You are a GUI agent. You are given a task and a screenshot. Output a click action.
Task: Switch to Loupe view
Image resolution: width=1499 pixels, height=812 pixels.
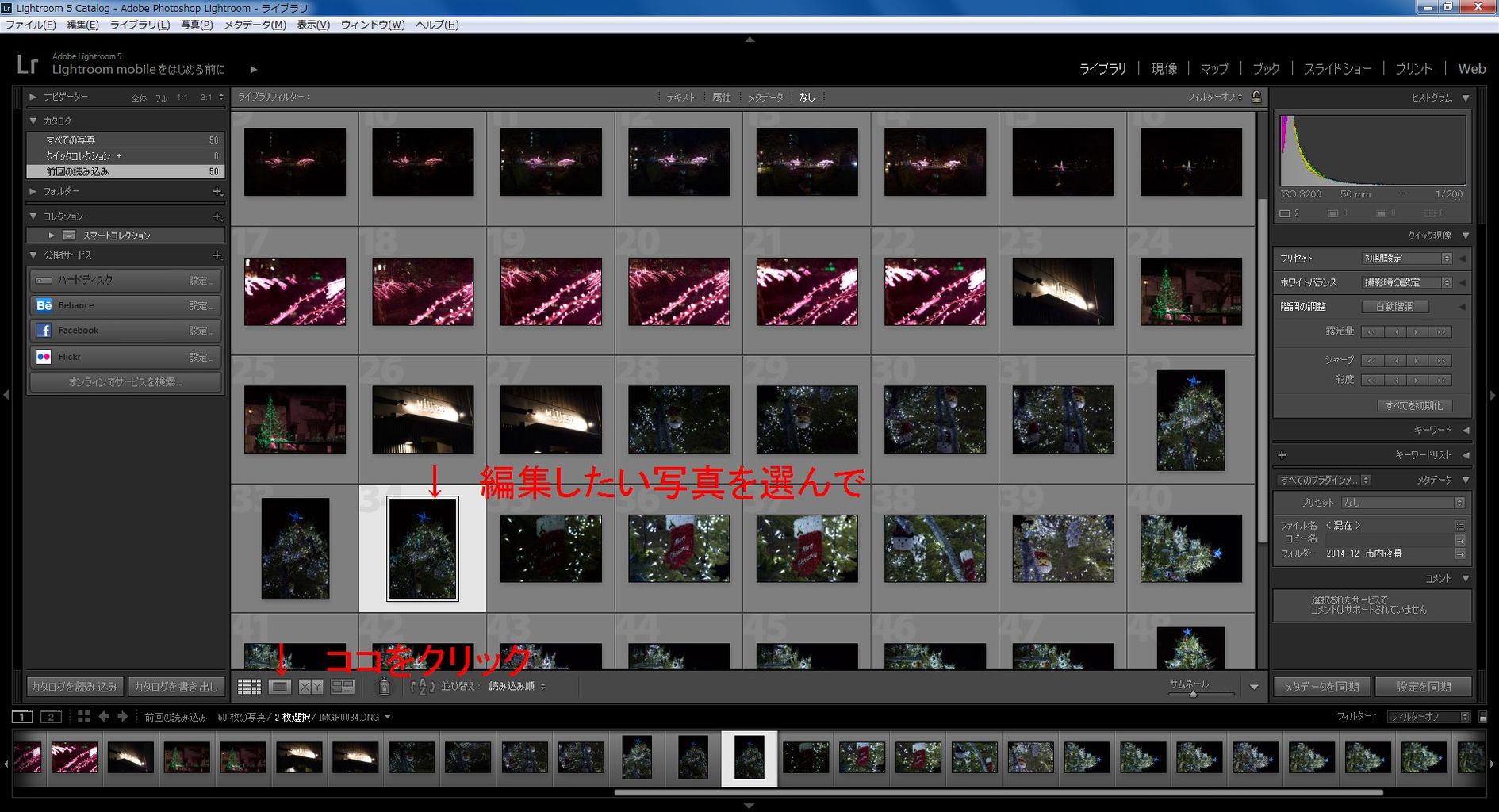tap(279, 687)
